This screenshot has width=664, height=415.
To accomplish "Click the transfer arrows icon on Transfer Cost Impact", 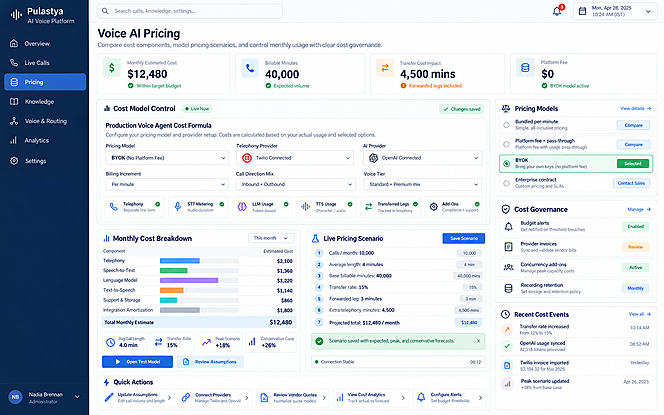I will (x=385, y=68).
